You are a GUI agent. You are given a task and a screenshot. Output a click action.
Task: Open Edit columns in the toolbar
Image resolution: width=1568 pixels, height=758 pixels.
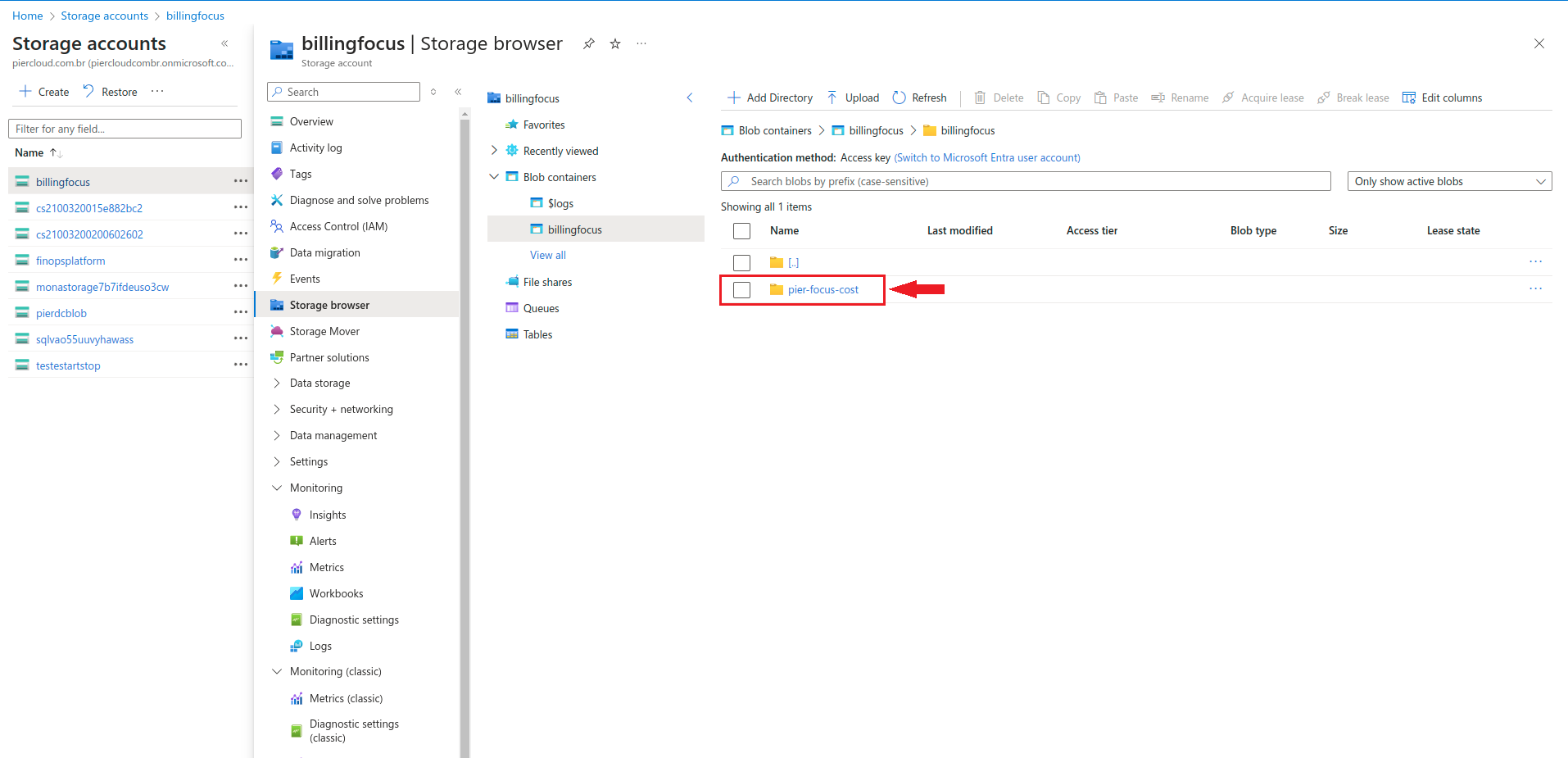point(1442,98)
